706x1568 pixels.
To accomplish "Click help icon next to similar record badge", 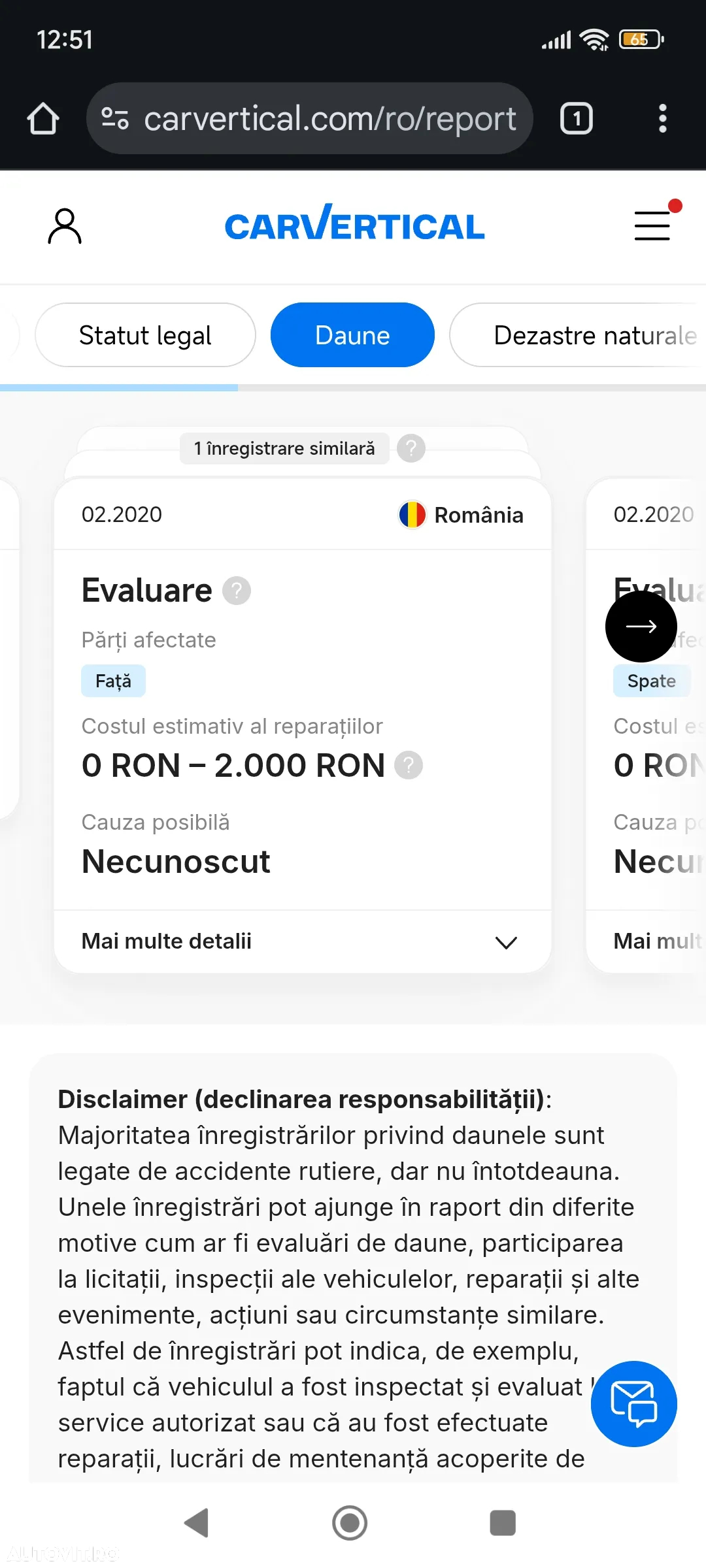I will (x=411, y=448).
